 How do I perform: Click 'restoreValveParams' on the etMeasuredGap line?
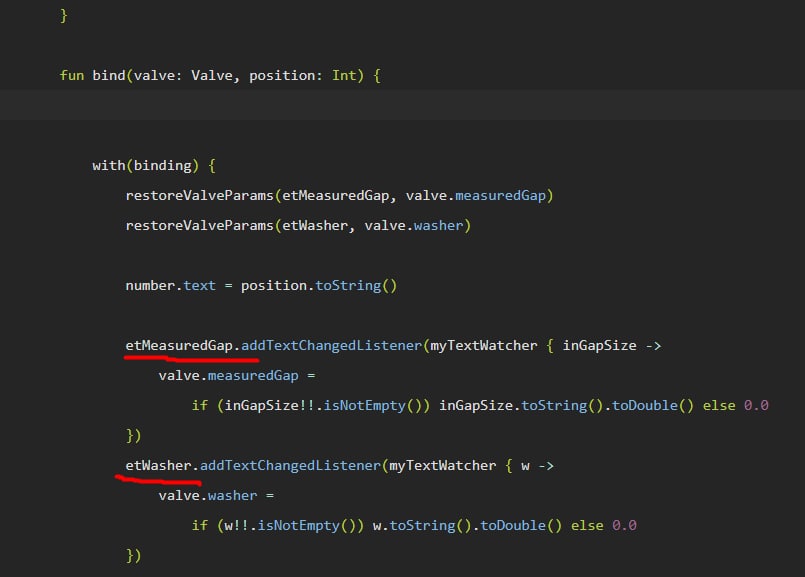(x=199, y=196)
